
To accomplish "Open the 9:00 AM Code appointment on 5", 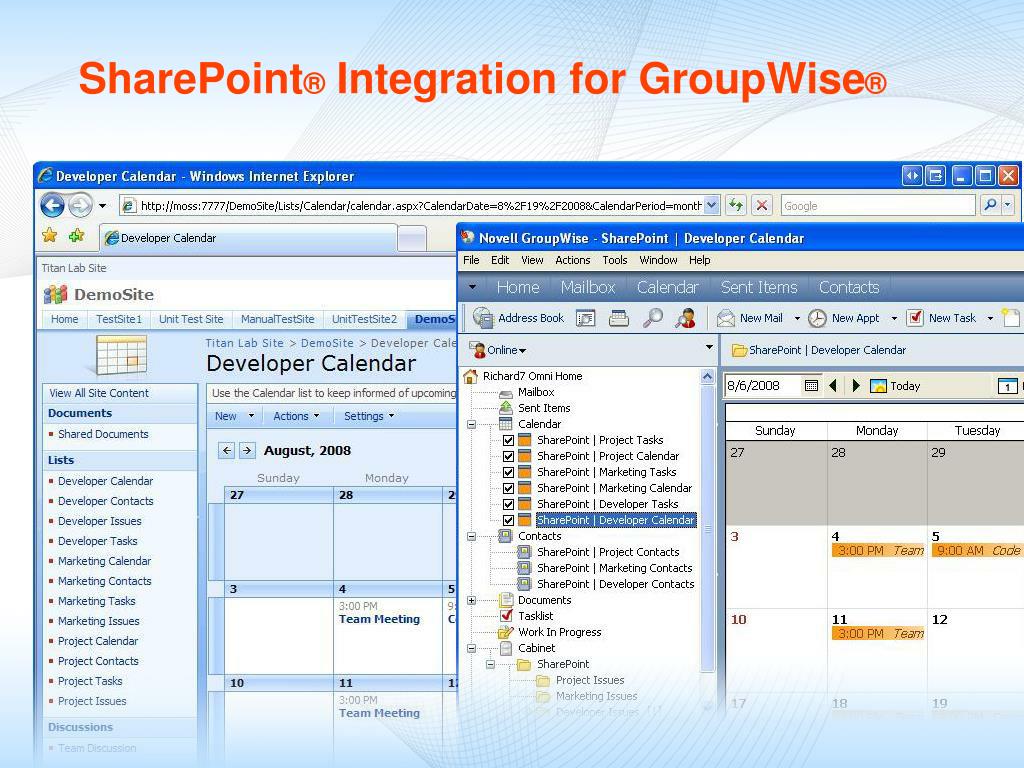I will point(978,551).
